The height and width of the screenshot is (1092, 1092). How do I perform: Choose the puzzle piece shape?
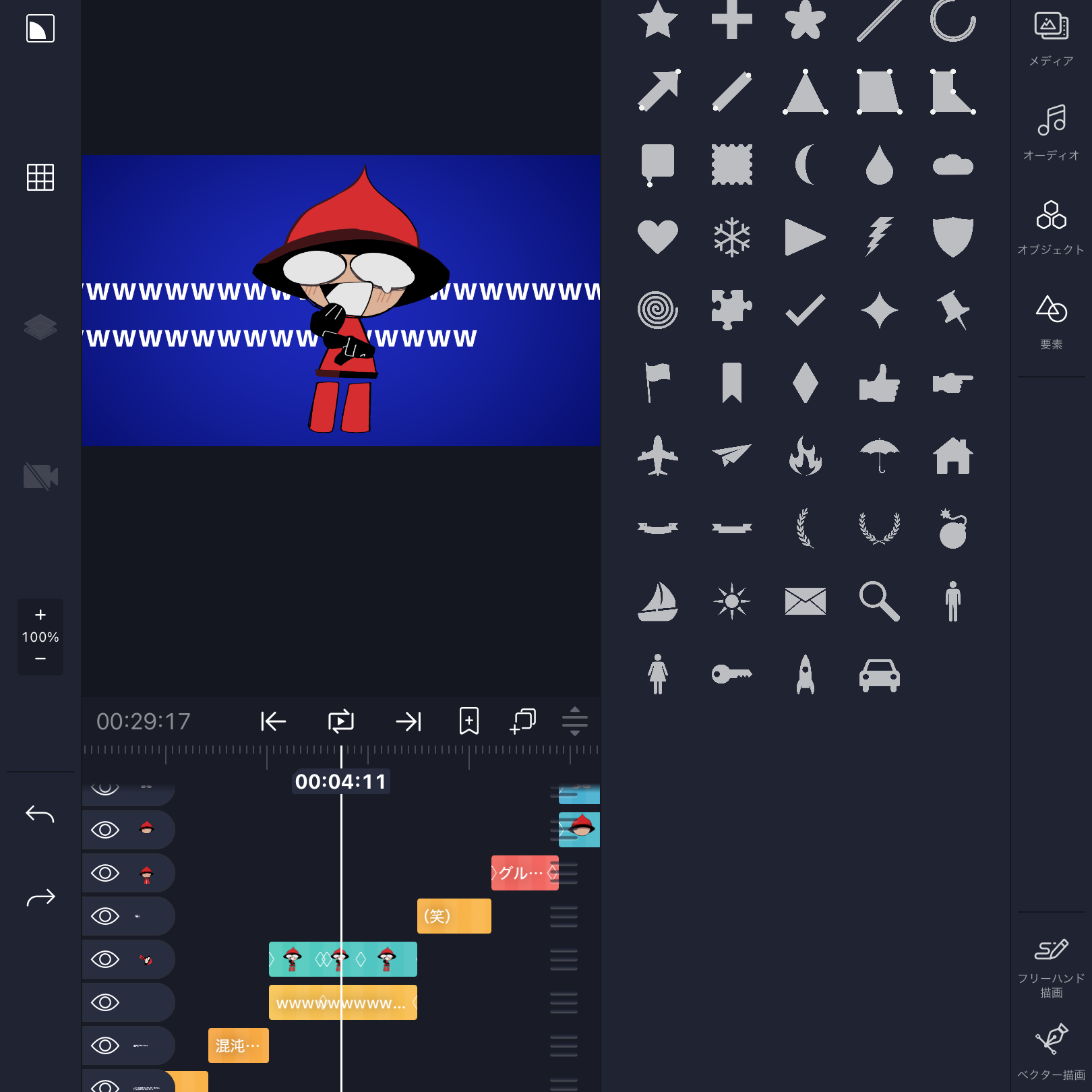point(731,310)
